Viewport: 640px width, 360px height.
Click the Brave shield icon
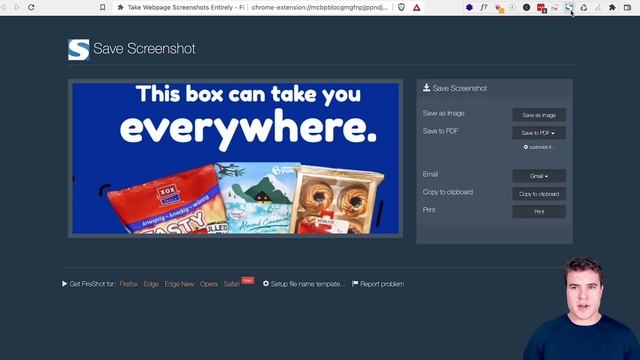pos(402,7)
